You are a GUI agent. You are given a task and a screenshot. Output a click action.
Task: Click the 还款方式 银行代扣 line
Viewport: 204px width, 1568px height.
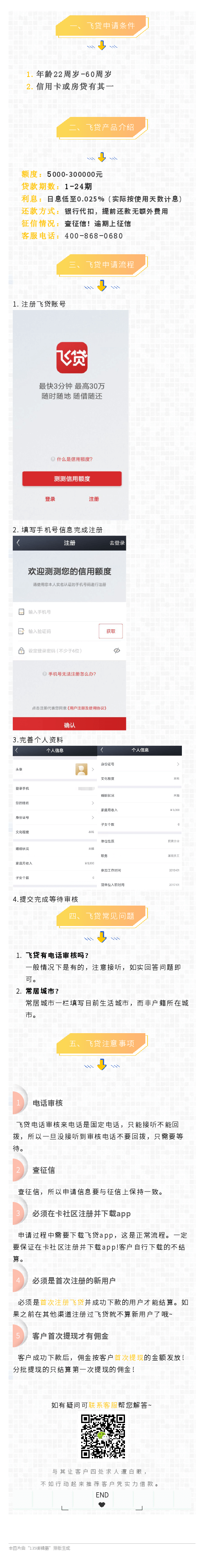click(x=95, y=211)
